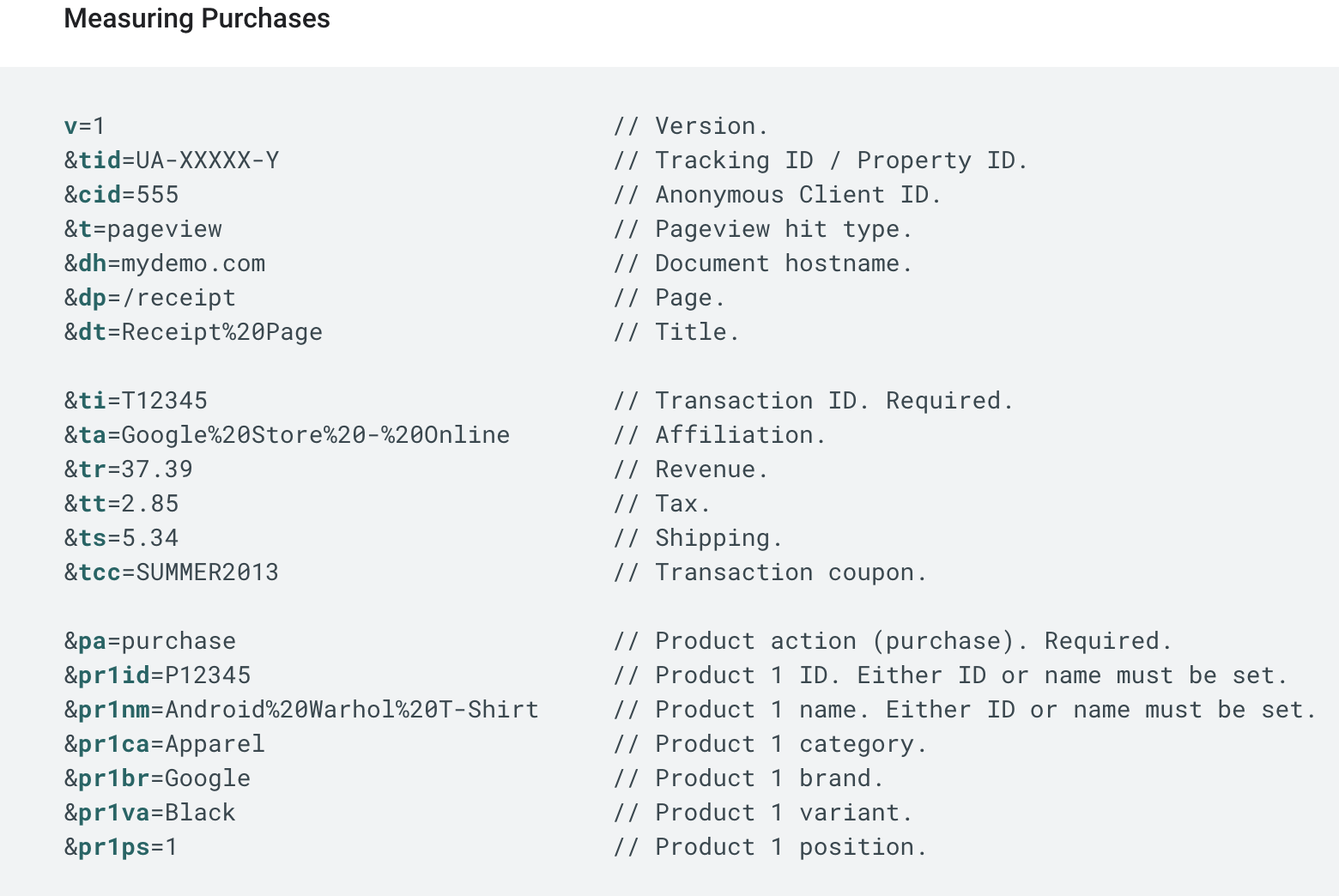Click the Android Warhol T-Shirt product name
This screenshot has height=896, width=1339.
pos(352,710)
